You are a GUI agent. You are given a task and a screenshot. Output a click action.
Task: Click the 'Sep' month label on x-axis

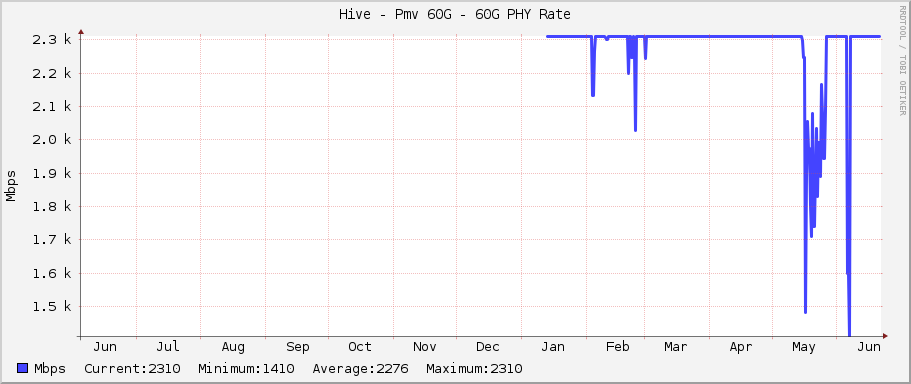click(x=297, y=347)
